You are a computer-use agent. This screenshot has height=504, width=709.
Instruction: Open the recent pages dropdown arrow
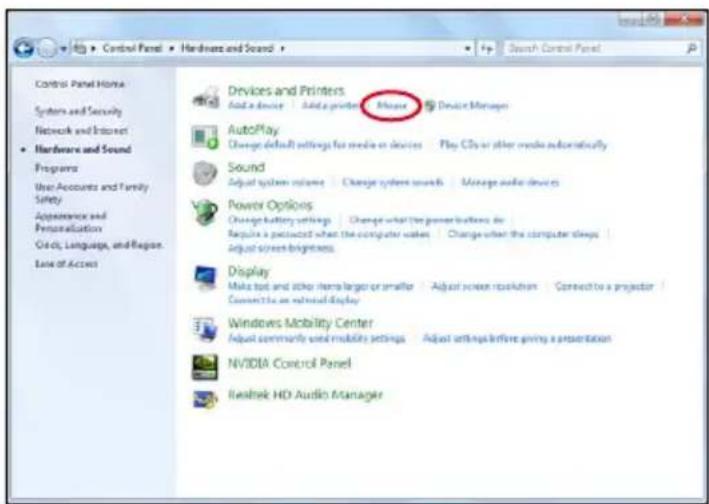click(64, 48)
